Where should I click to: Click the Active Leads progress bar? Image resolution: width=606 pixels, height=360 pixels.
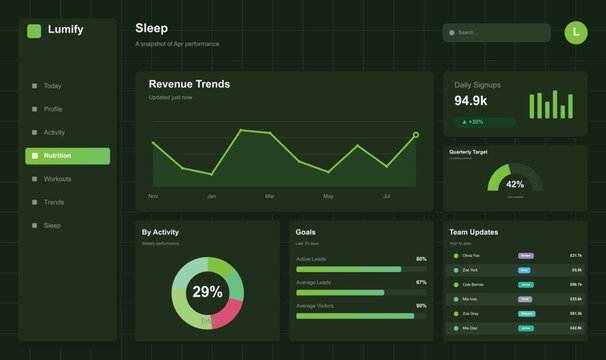(361, 269)
